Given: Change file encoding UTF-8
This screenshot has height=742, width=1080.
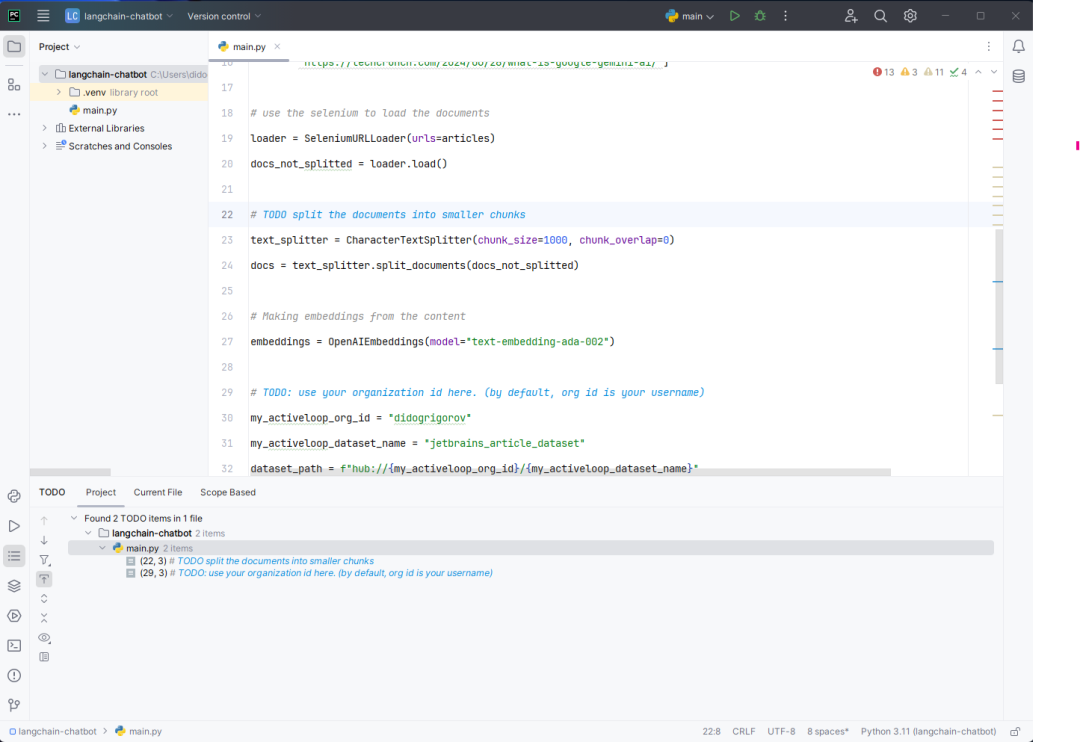Looking at the screenshot, I should tap(781, 732).
